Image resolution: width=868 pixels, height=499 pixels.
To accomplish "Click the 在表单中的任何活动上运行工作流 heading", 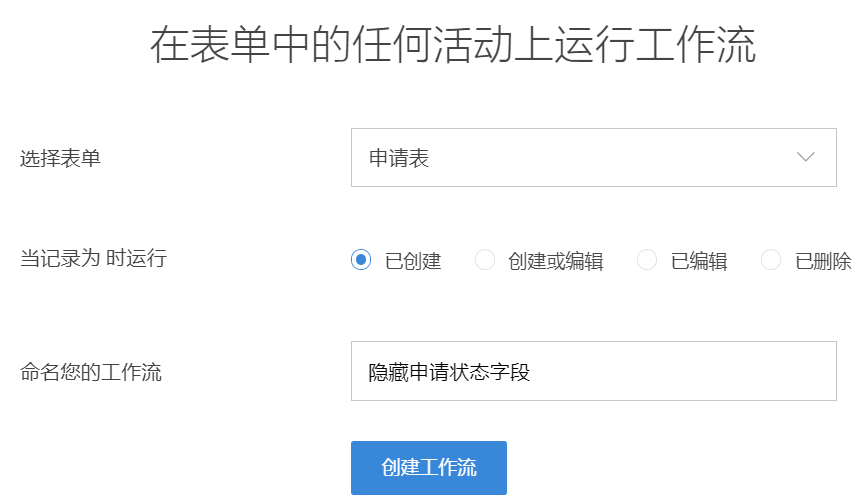I will coord(453,46).
